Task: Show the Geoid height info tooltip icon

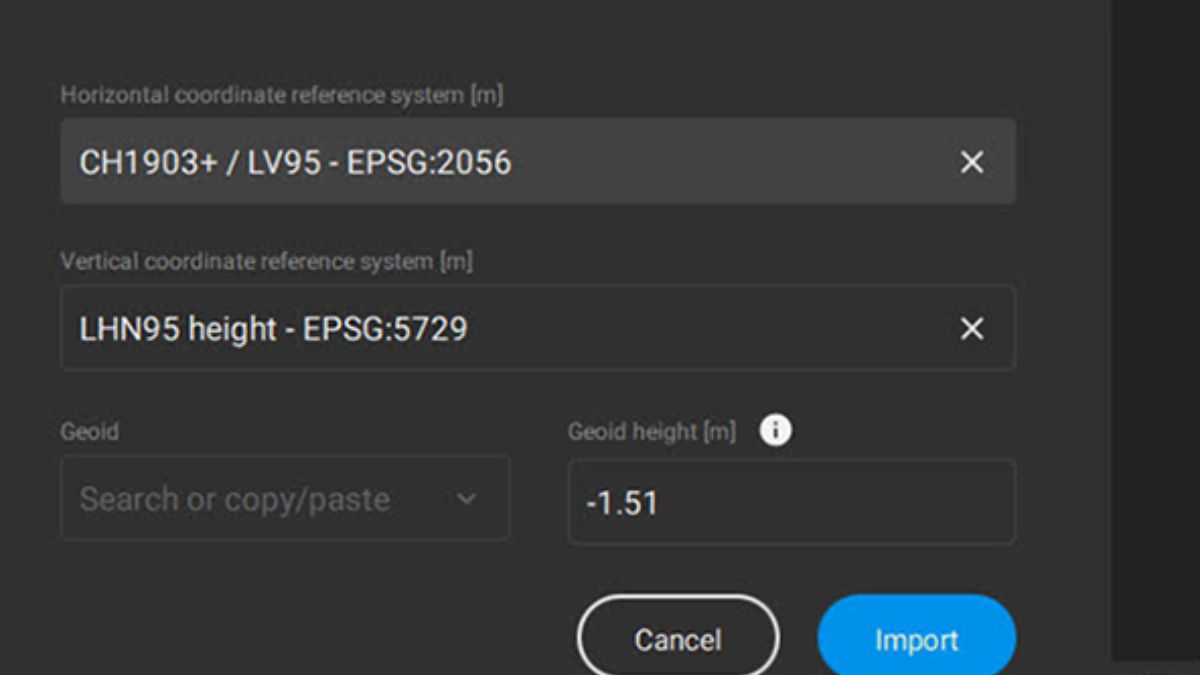Action: pyautogui.click(x=775, y=431)
